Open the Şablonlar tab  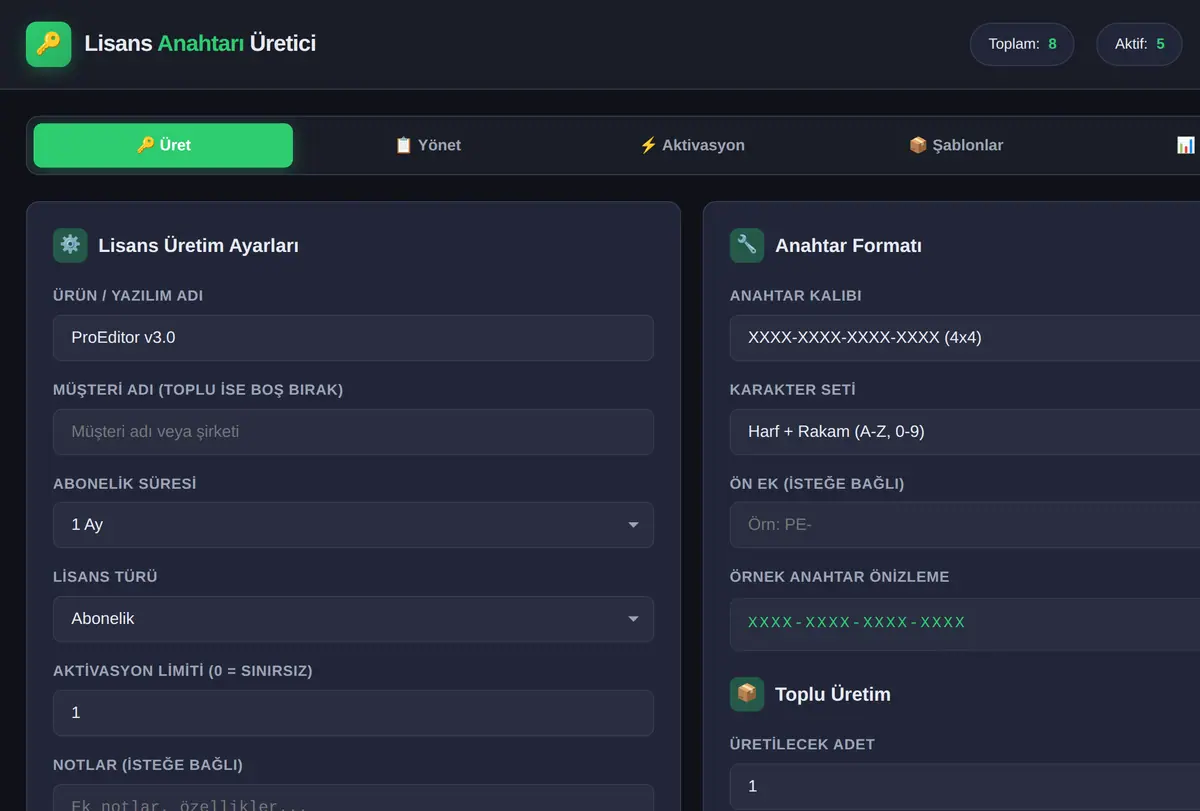[956, 145]
